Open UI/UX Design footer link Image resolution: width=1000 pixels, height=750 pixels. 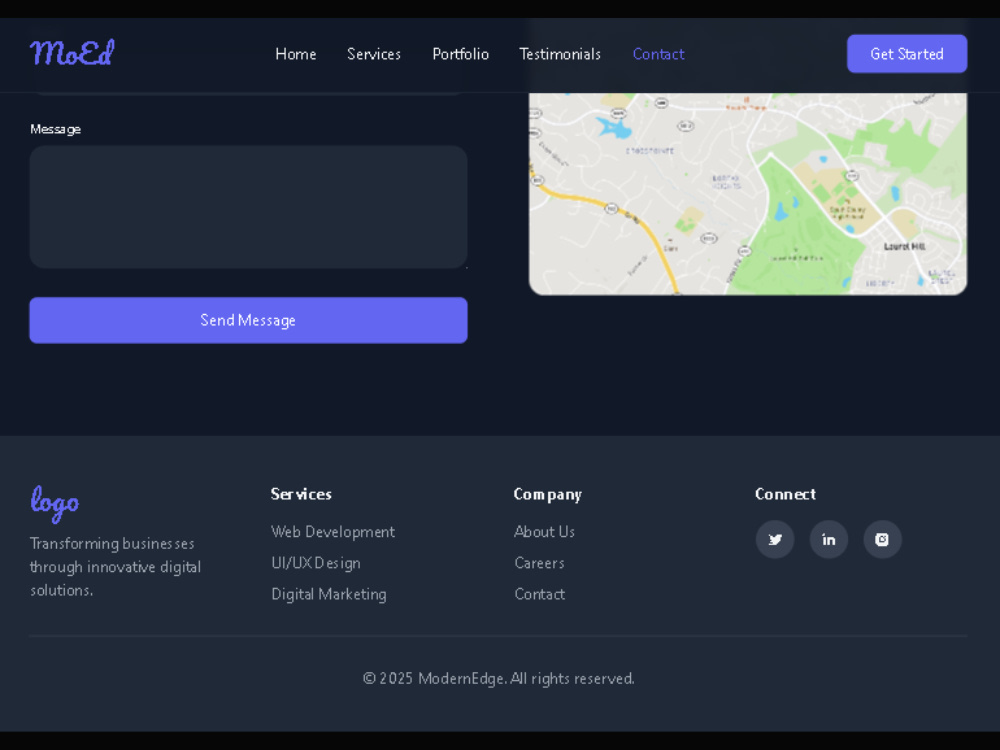click(316, 563)
